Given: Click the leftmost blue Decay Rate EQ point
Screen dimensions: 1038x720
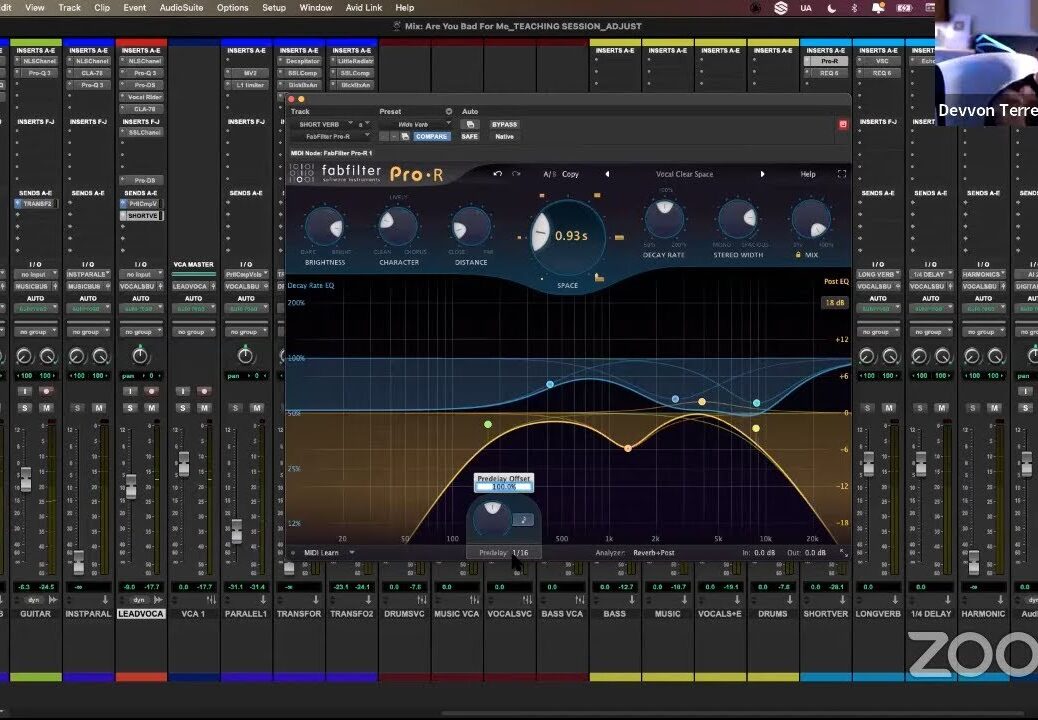Looking at the screenshot, I should pyautogui.click(x=549, y=384).
